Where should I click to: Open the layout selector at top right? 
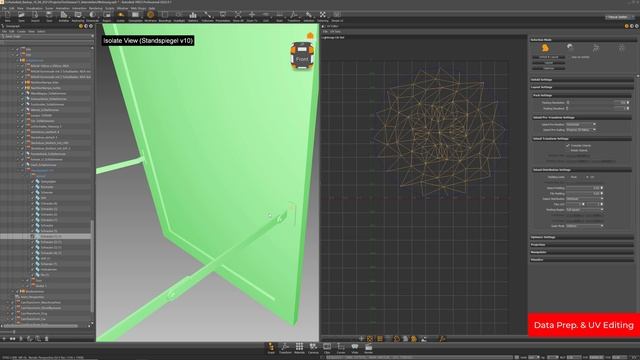click(620, 17)
